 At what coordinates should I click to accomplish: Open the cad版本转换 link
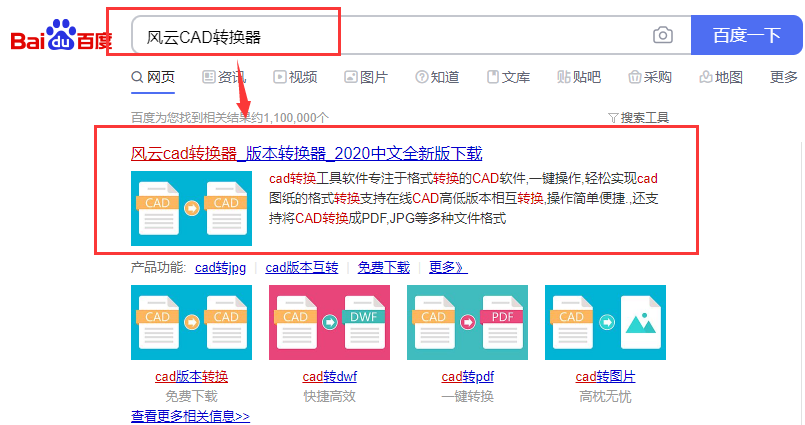(x=191, y=377)
